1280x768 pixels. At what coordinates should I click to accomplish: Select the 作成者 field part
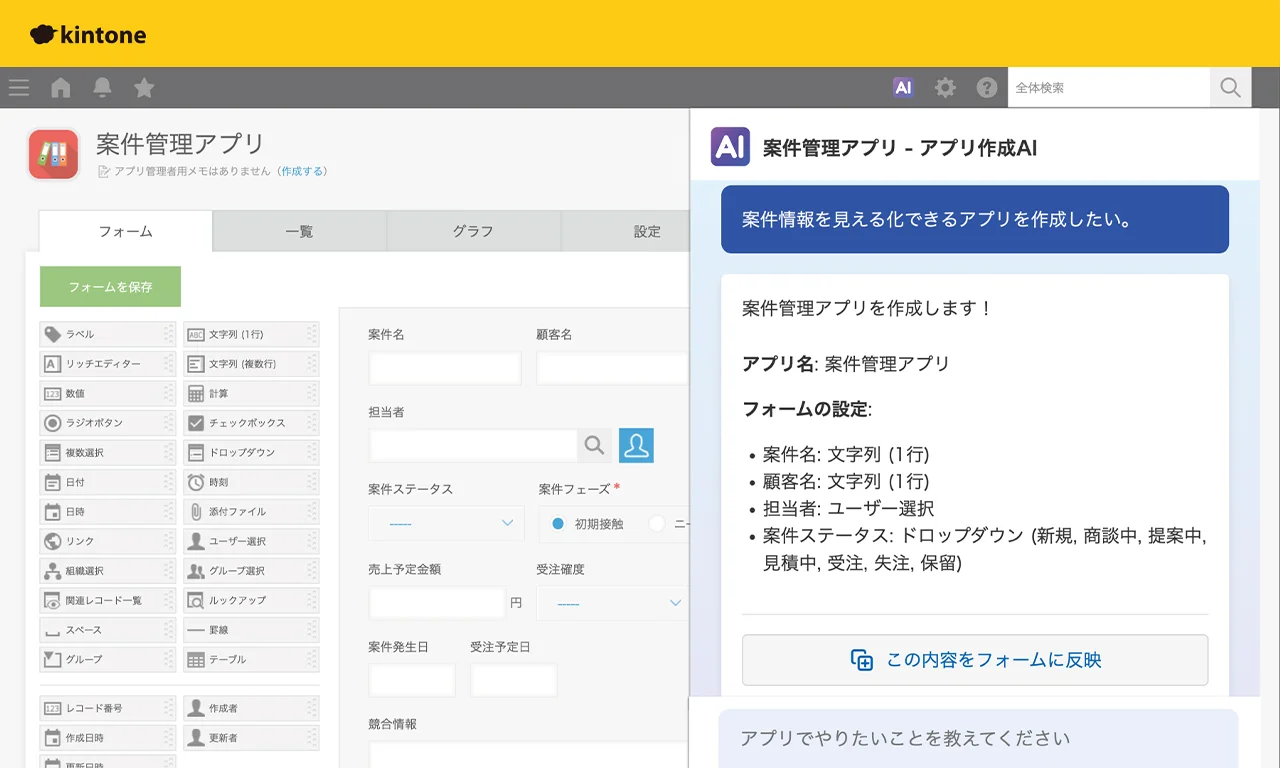click(251, 708)
